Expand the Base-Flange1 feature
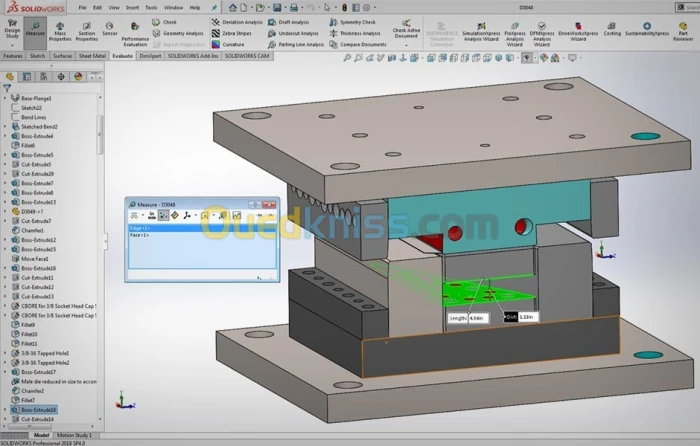 click(x=5, y=98)
